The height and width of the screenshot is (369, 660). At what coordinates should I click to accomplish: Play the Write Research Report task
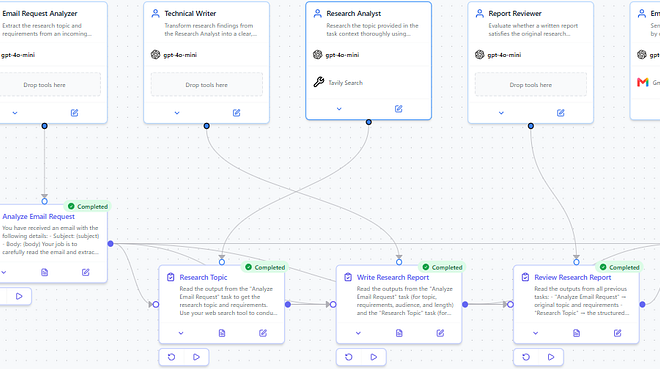(374, 357)
